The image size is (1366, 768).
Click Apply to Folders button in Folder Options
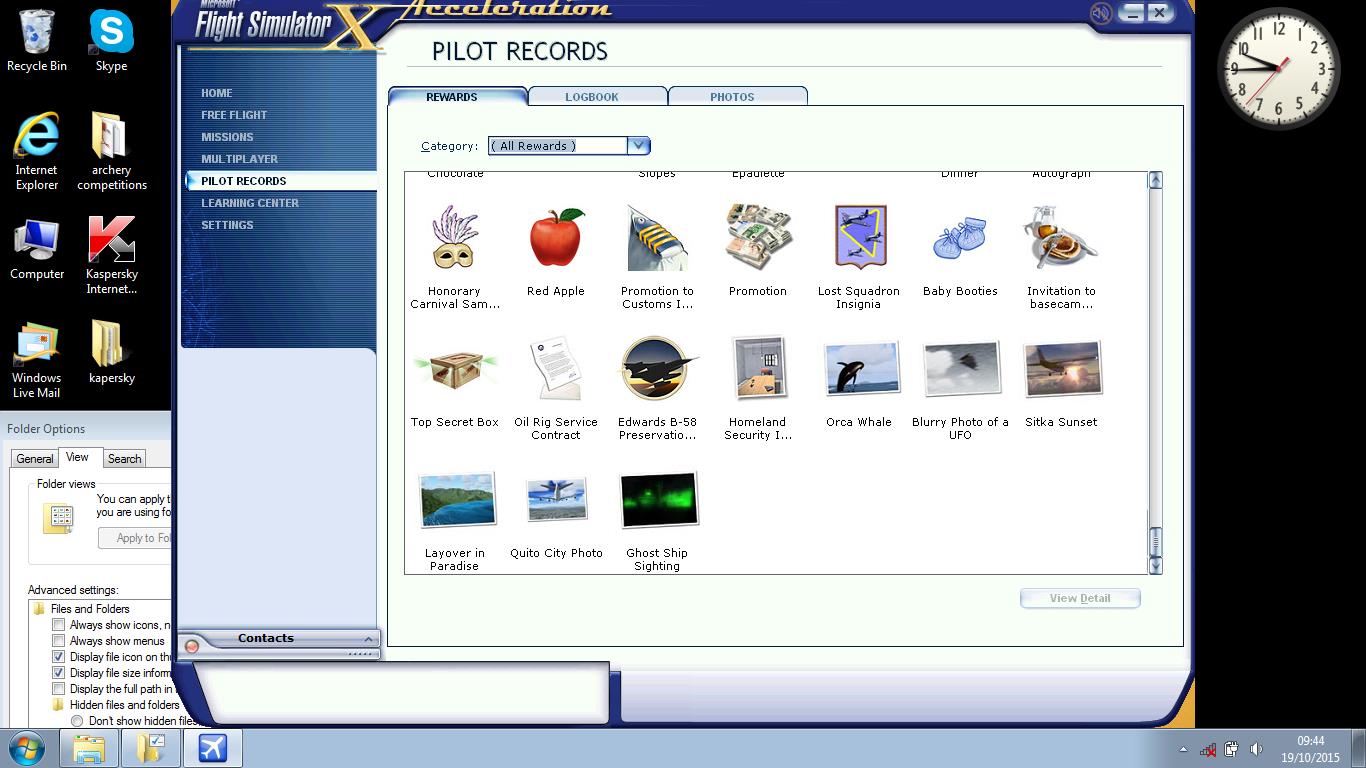[135, 538]
